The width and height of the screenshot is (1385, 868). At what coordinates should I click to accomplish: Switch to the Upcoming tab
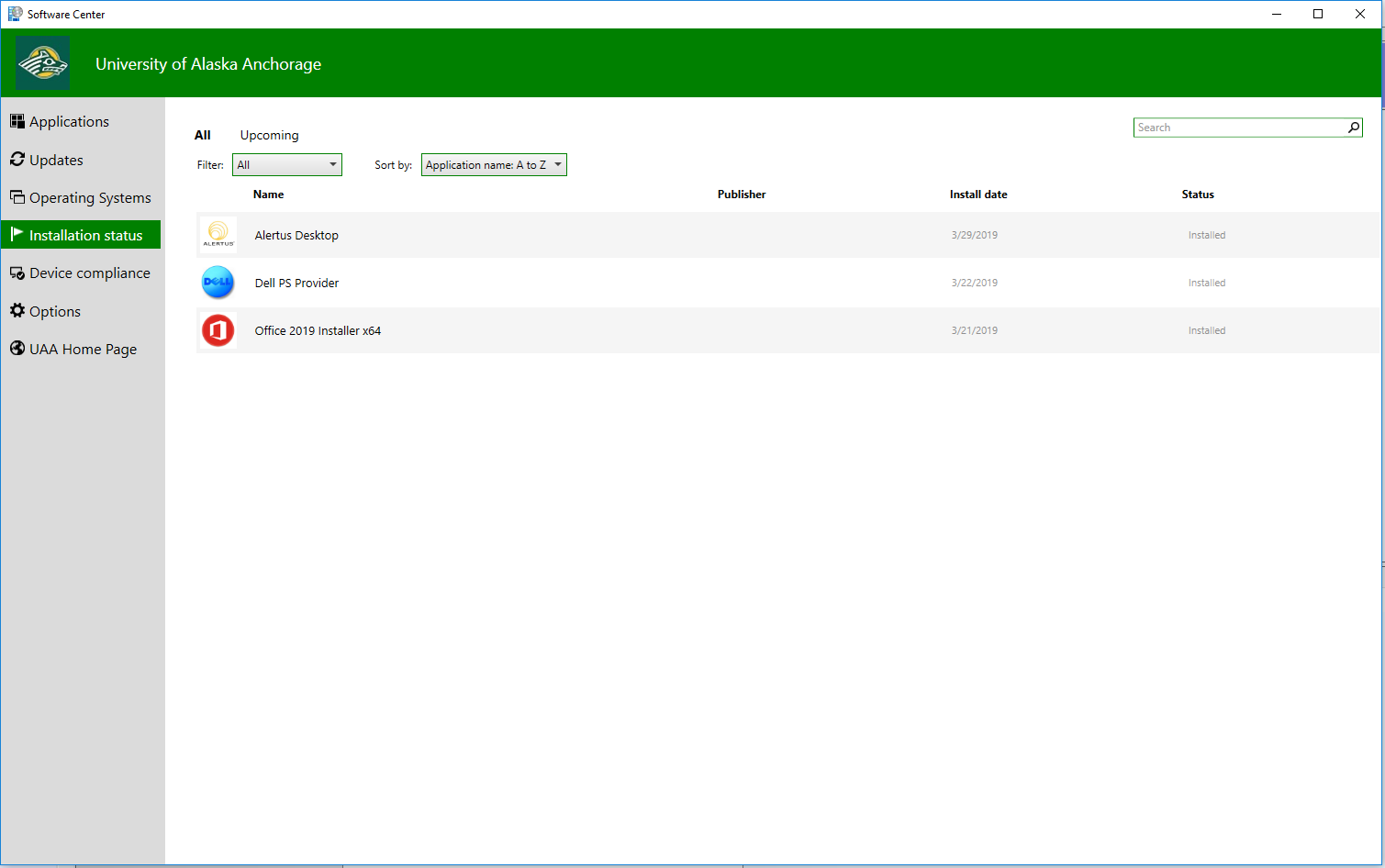269,135
